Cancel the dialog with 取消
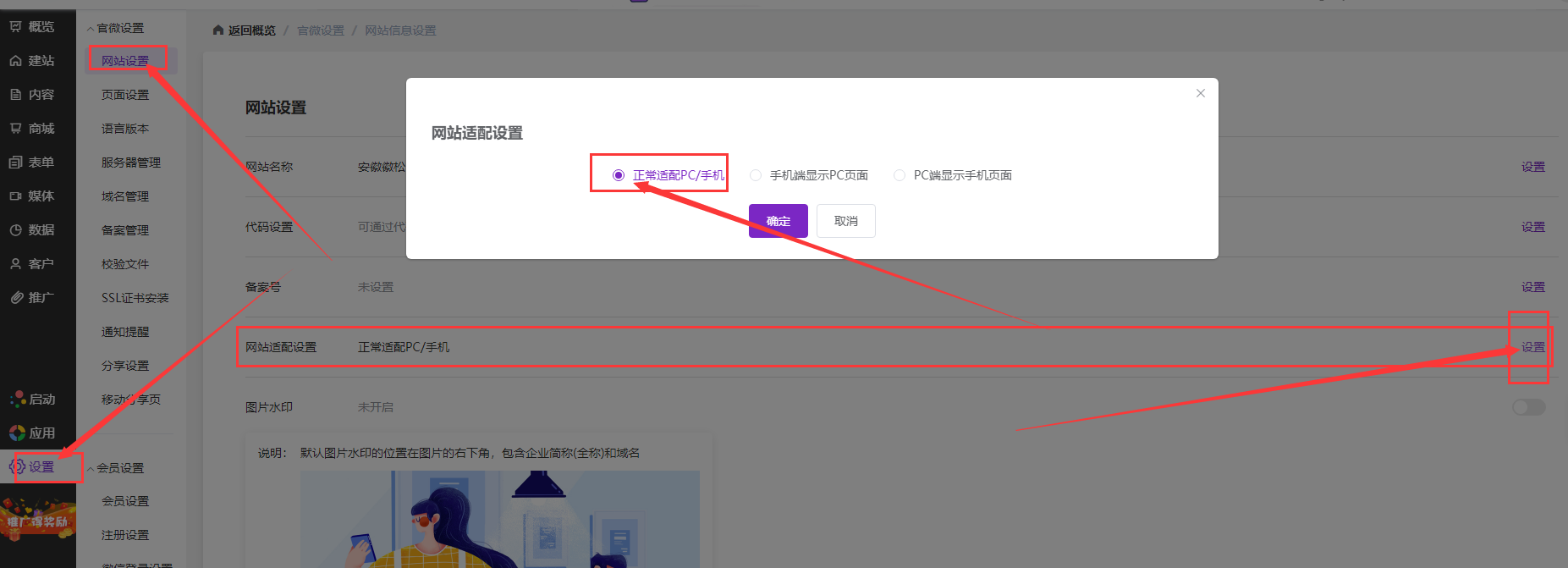 tap(846, 221)
